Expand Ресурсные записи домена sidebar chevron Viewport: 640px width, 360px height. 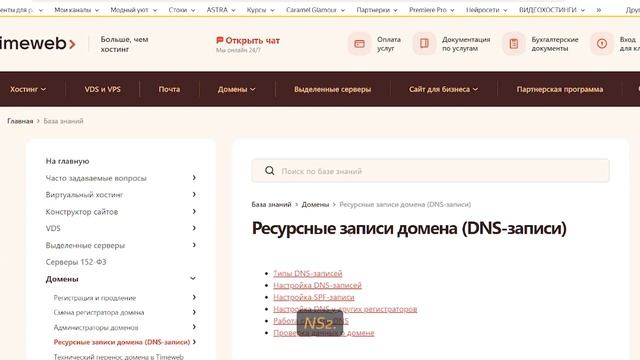coord(194,342)
